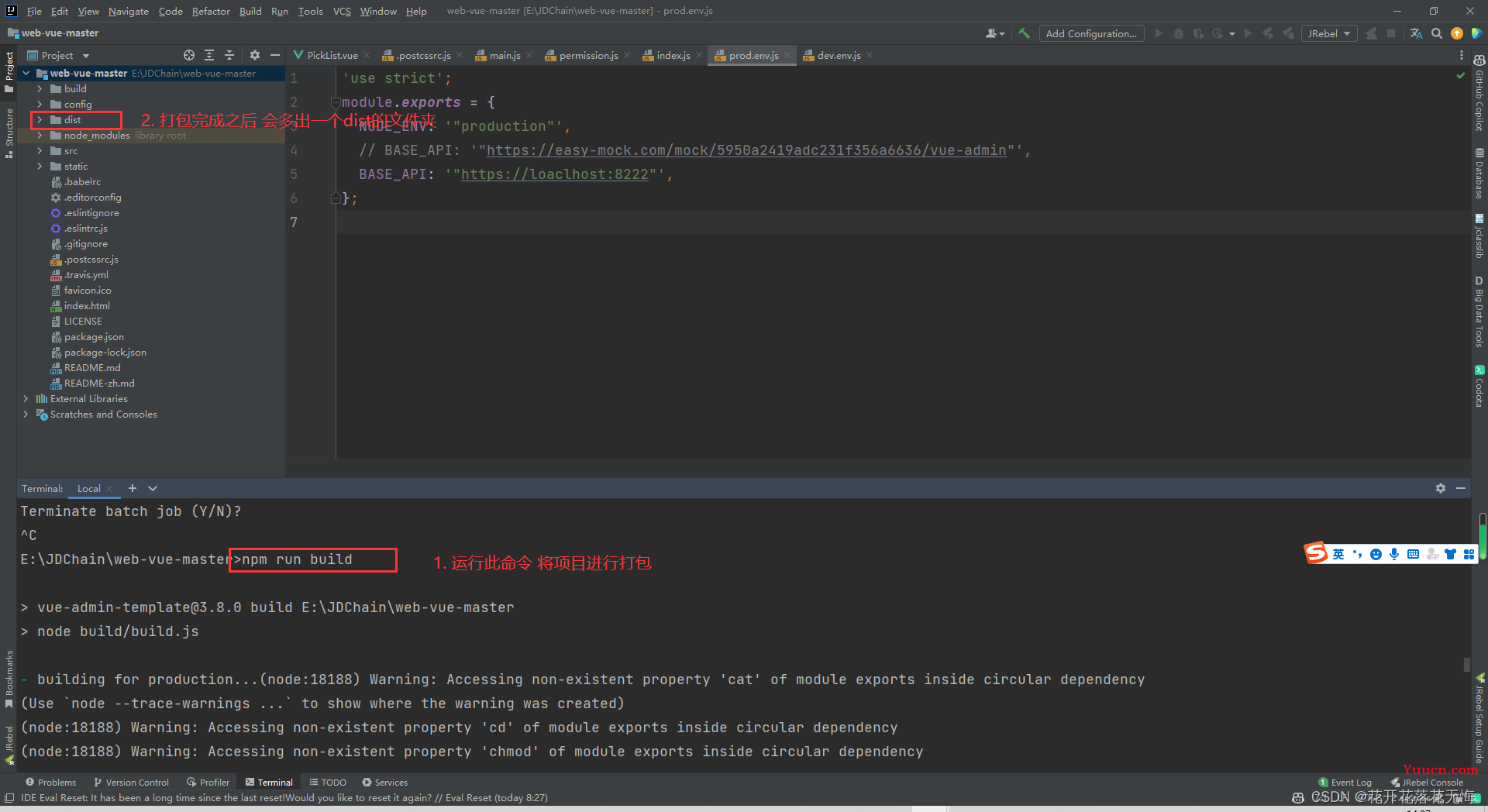Click the easy-mock.com URL link in code
Viewport: 1488px width, 812px height.
[x=746, y=150]
